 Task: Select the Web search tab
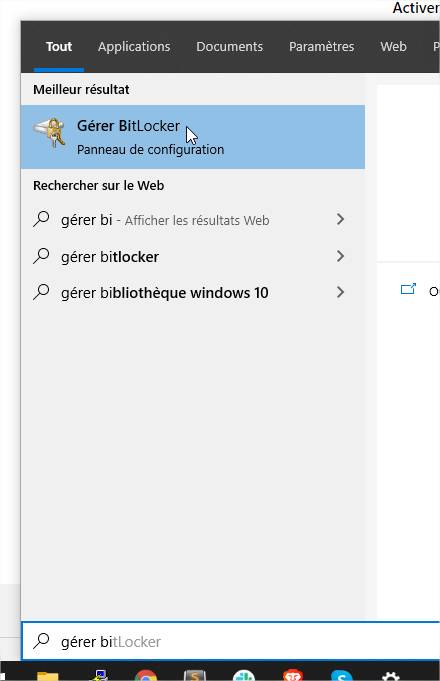[x=393, y=46]
